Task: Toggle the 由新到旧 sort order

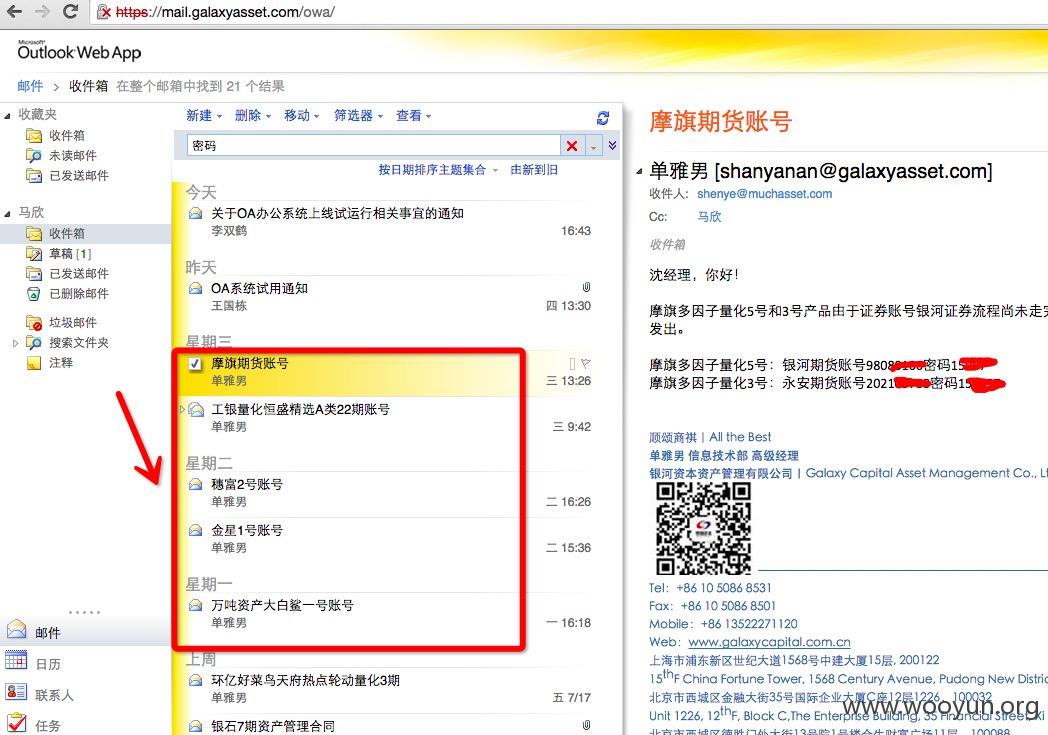Action: pos(534,170)
